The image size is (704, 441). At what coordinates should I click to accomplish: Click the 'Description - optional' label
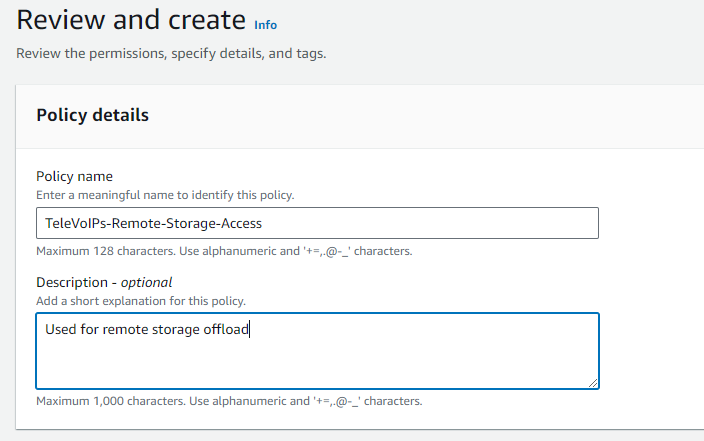[x=104, y=282]
